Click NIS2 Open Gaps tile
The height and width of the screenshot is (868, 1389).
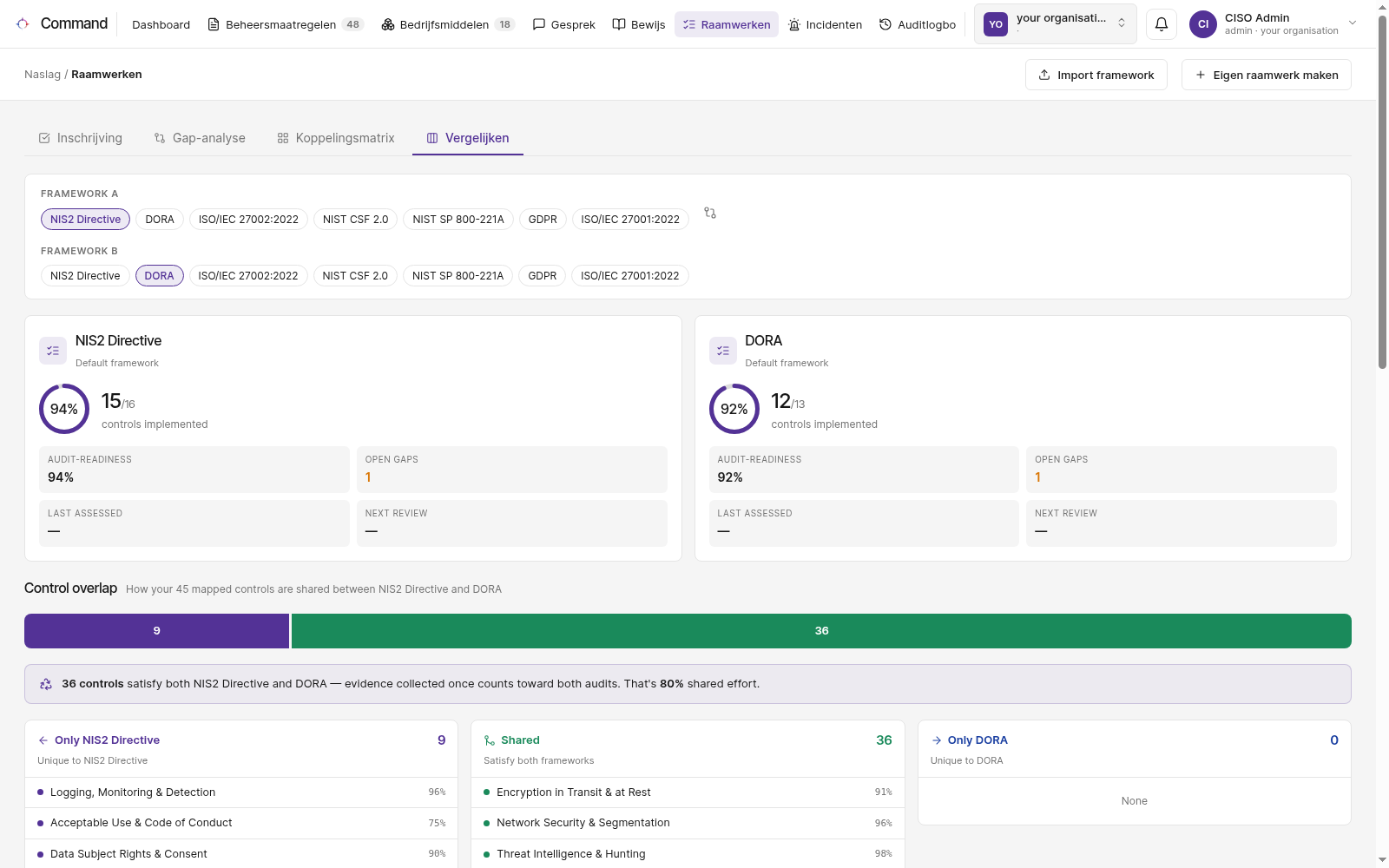tap(512, 470)
